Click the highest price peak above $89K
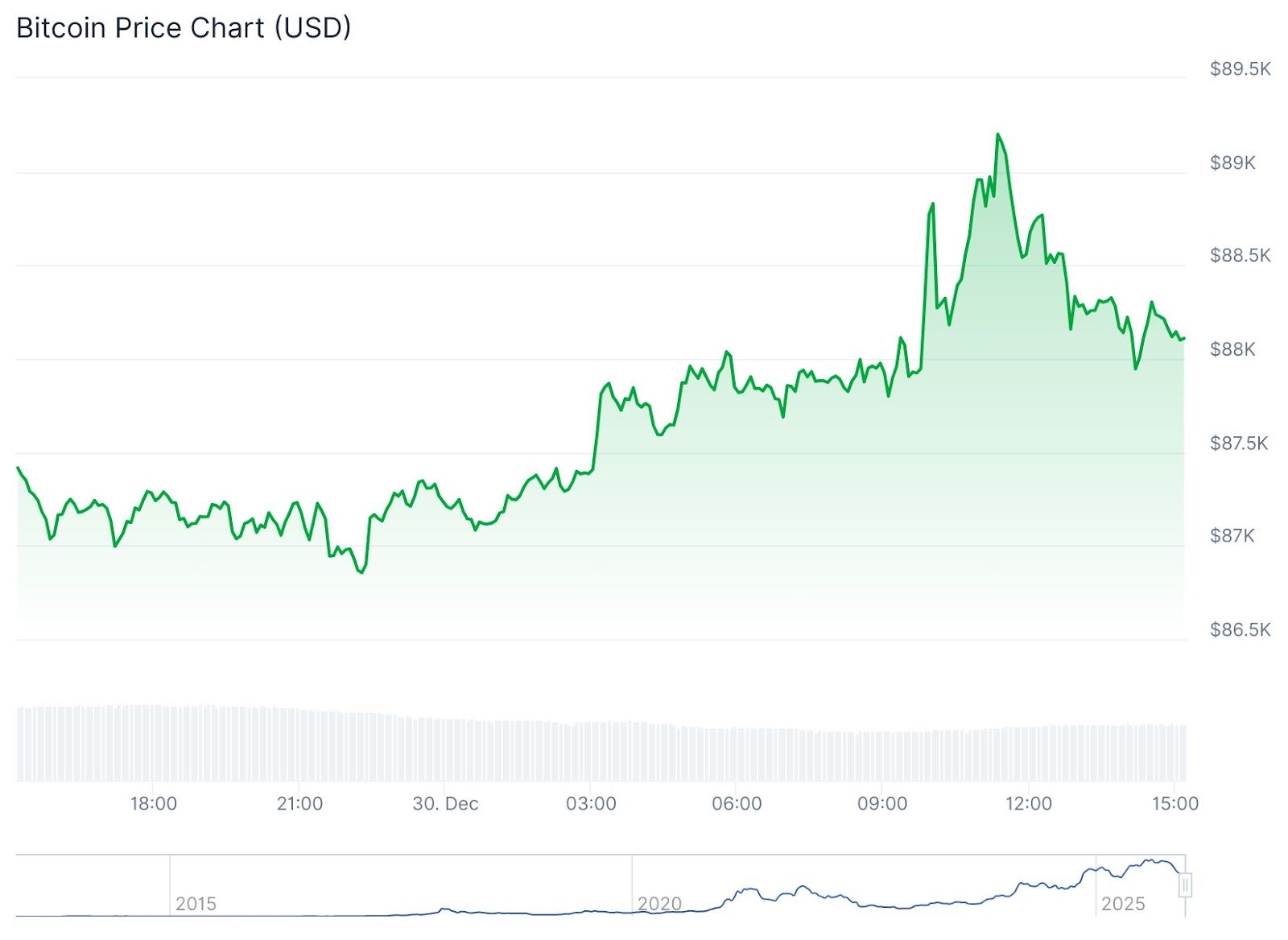1288x940 pixels. point(997,134)
